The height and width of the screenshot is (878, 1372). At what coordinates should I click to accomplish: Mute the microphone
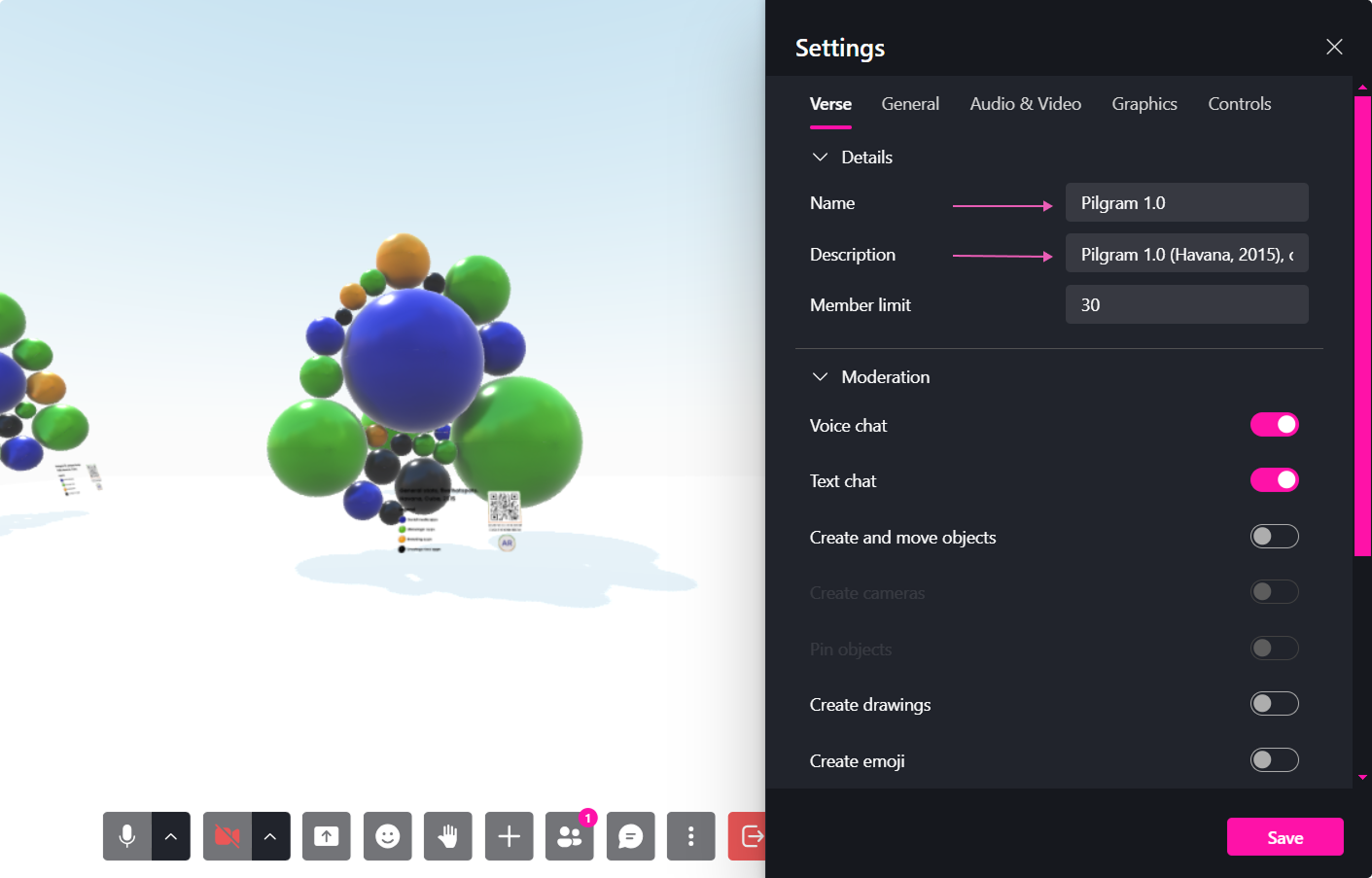[125, 836]
